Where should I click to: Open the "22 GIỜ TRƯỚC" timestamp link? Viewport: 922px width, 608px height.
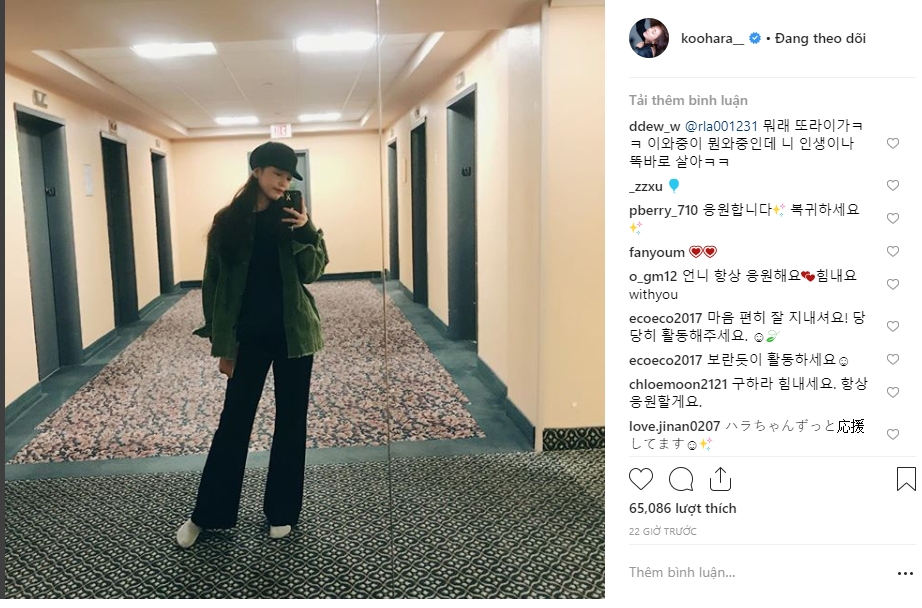[x=662, y=532]
